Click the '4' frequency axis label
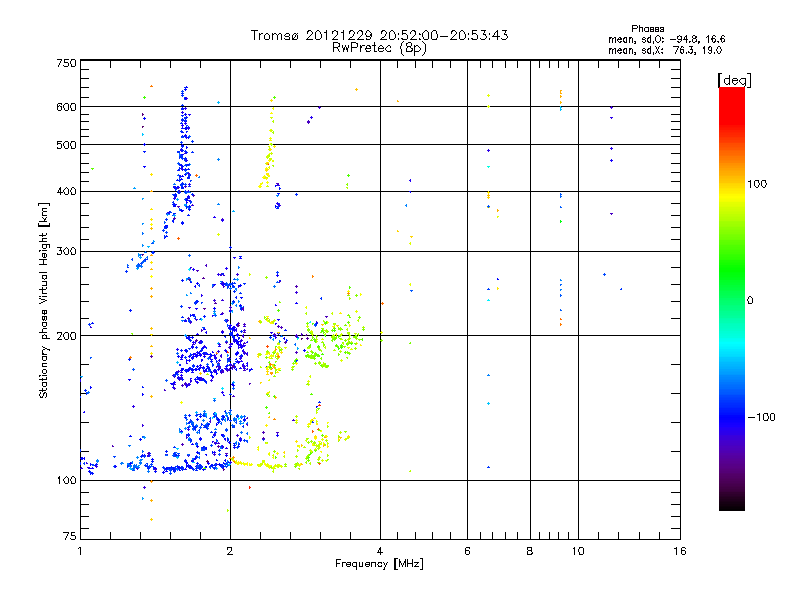Image resolution: width=800 pixels, height=600 pixels. pos(380,551)
